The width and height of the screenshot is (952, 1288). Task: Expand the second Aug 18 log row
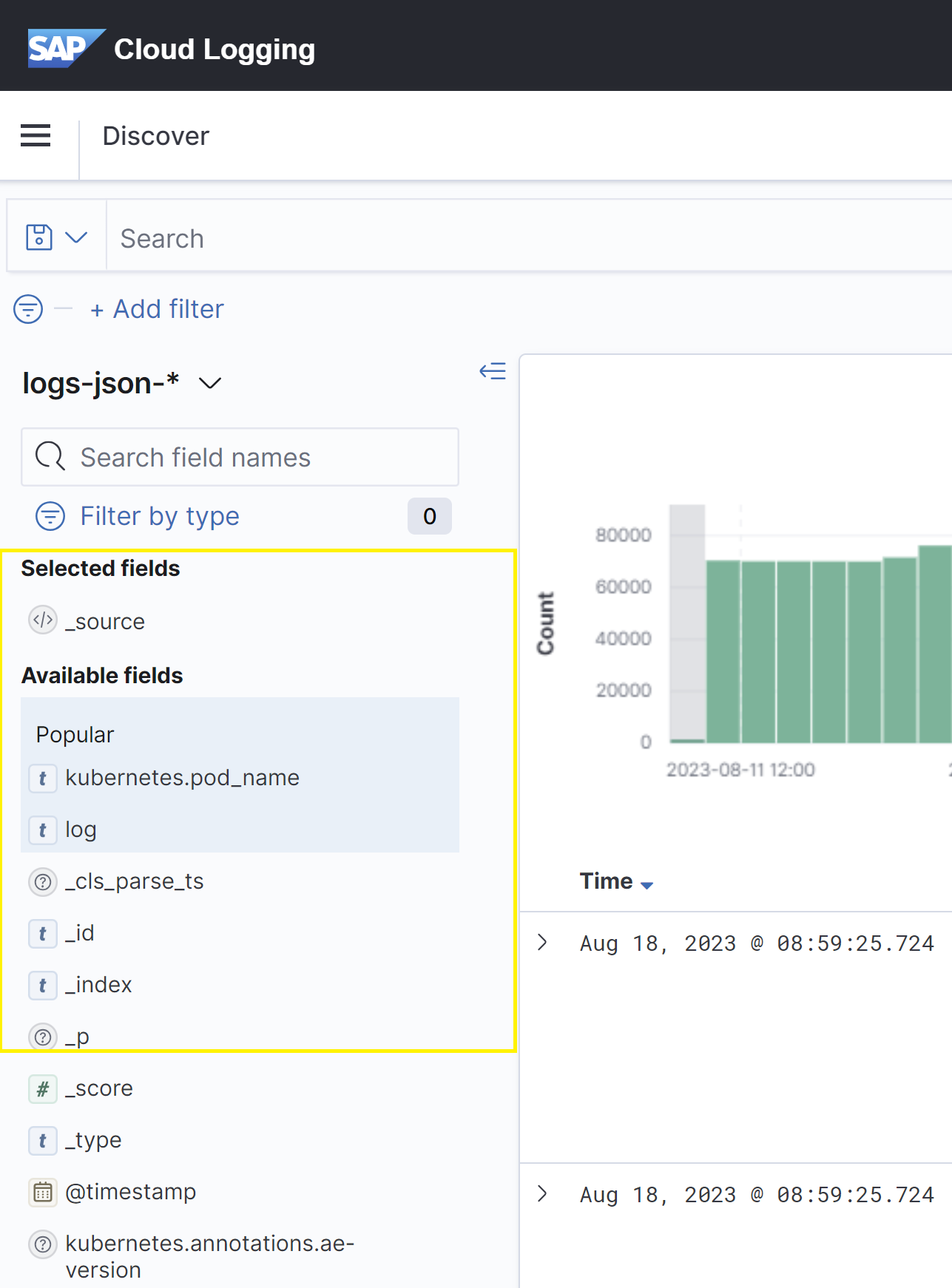click(542, 1193)
